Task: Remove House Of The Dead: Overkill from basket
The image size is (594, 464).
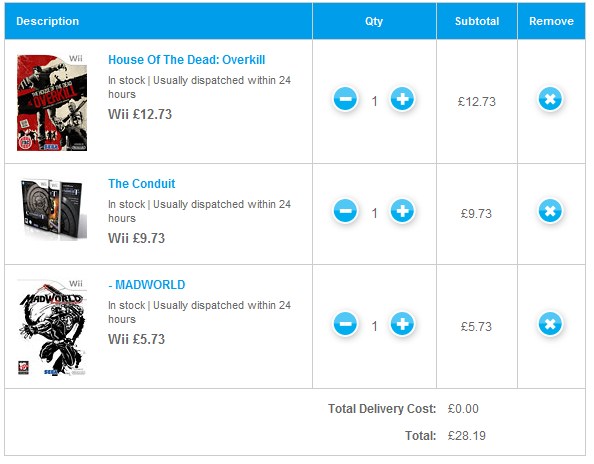Action: tap(550, 99)
